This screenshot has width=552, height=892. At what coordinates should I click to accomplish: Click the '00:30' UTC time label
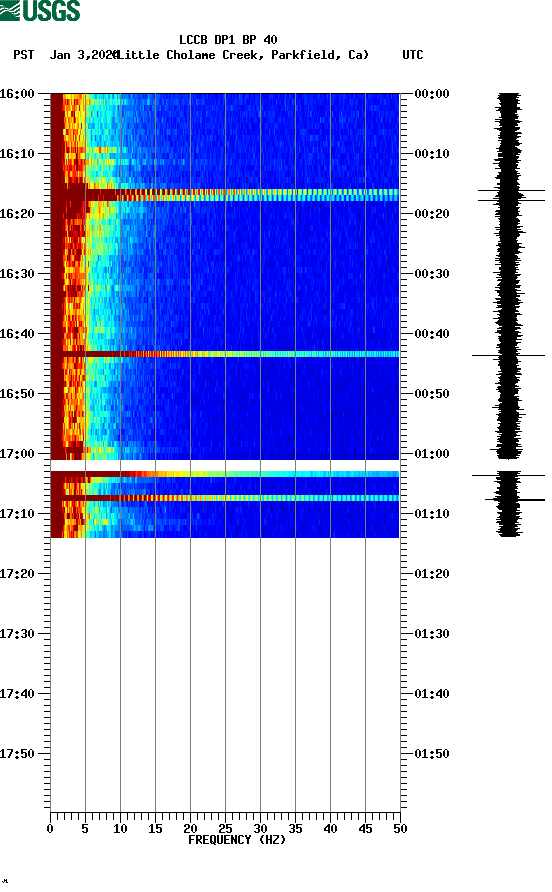coord(432,274)
